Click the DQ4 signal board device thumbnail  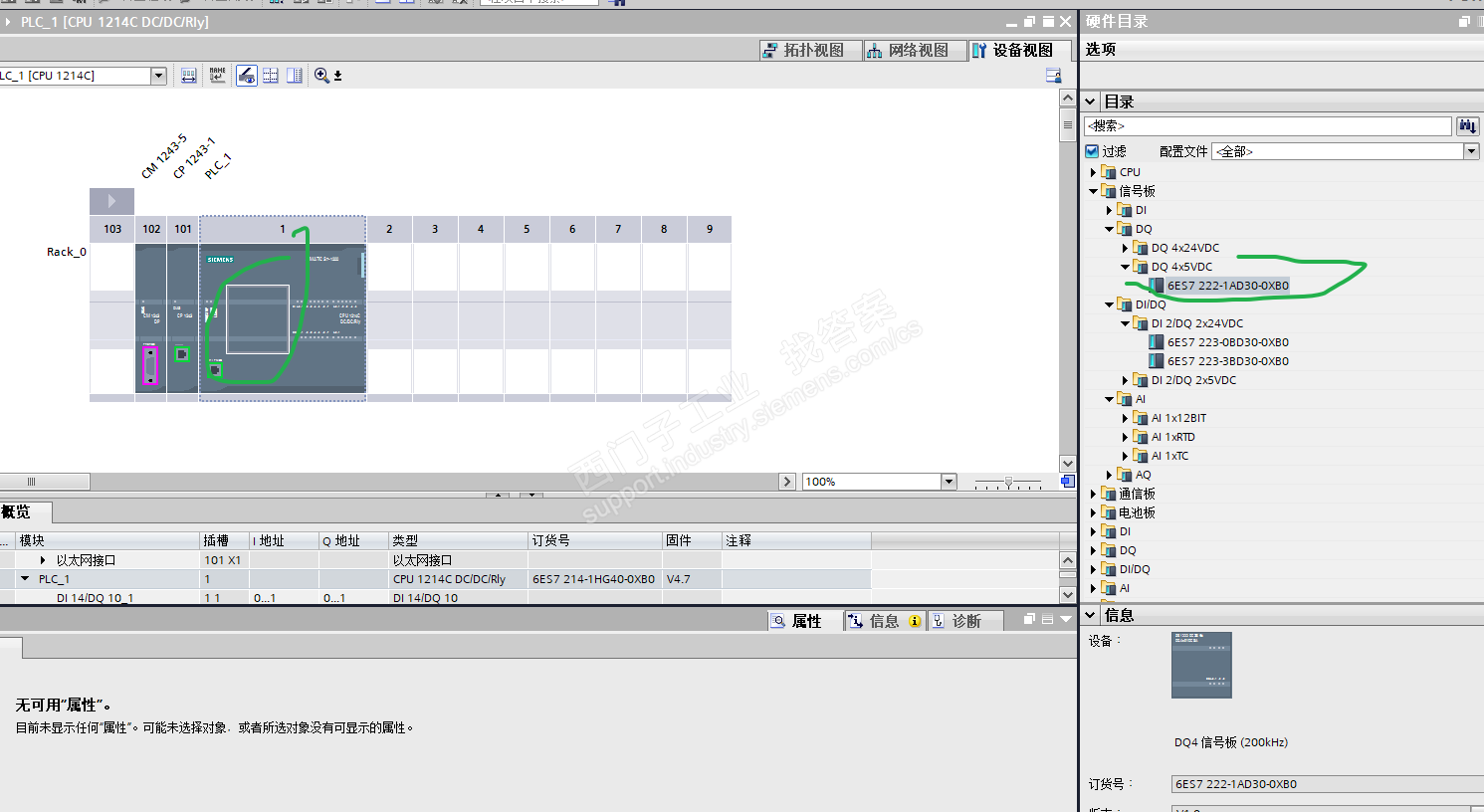(x=1201, y=665)
